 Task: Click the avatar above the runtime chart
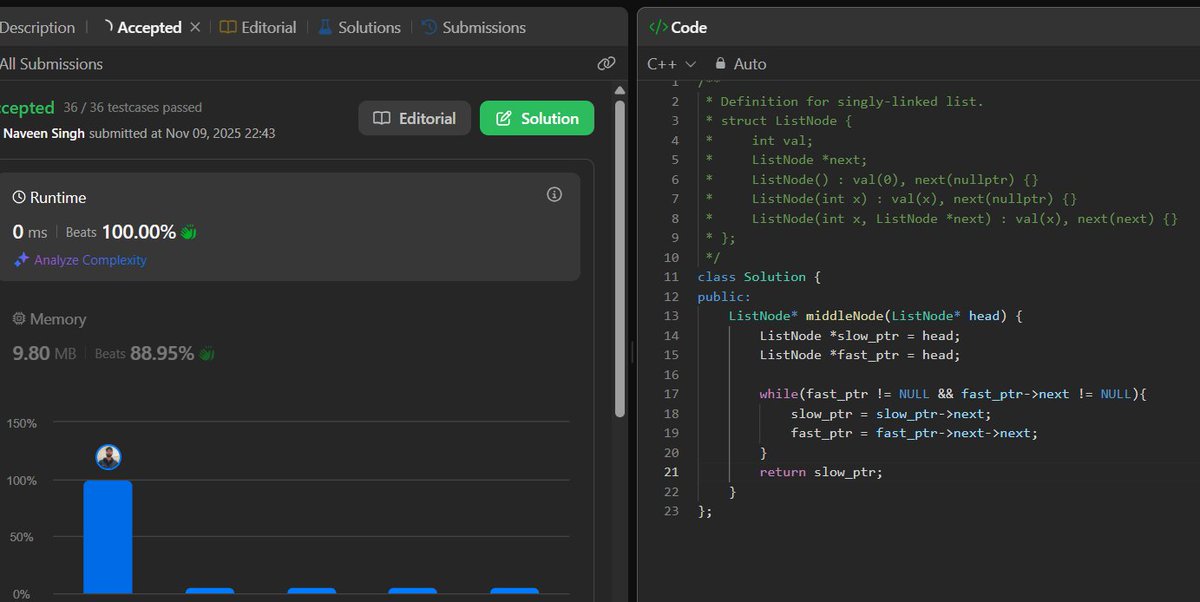tap(108, 456)
